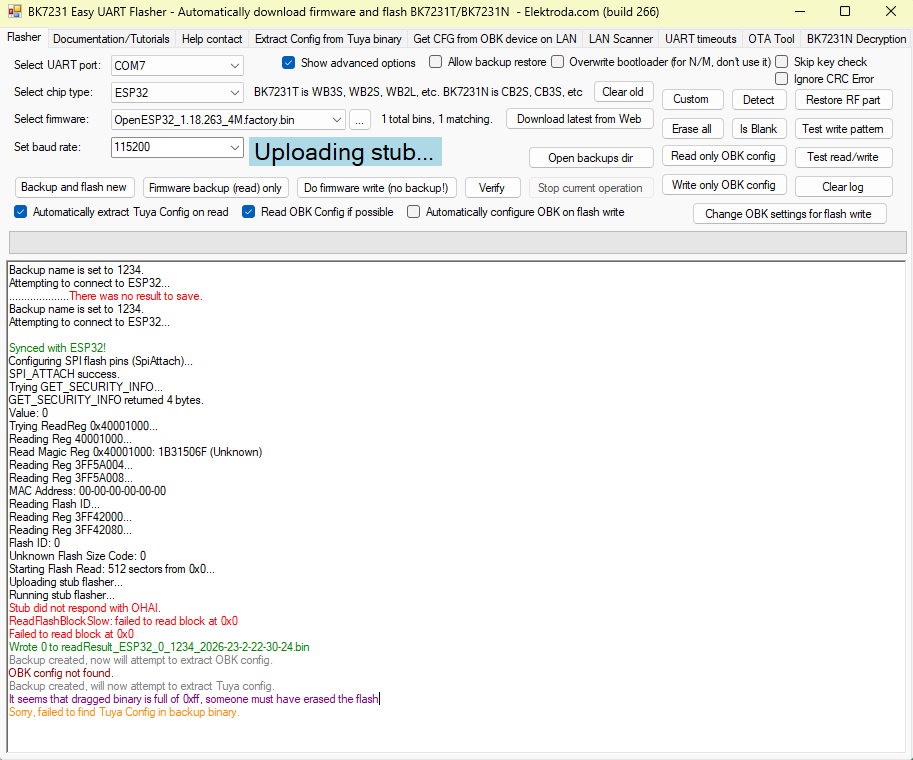Click log line 'Failed to read block at 0x0'
This screenshot has height=760, width=913.
(x=71, y=634)
